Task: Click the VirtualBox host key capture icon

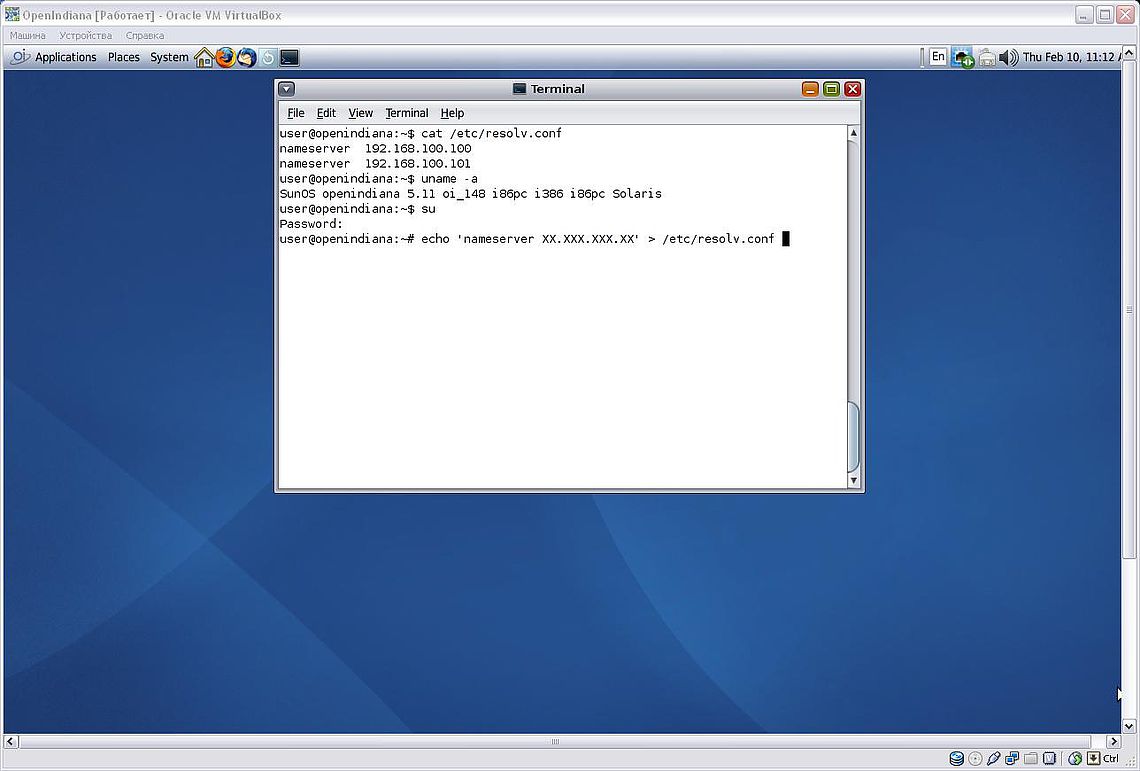Action: [1093, 759]
